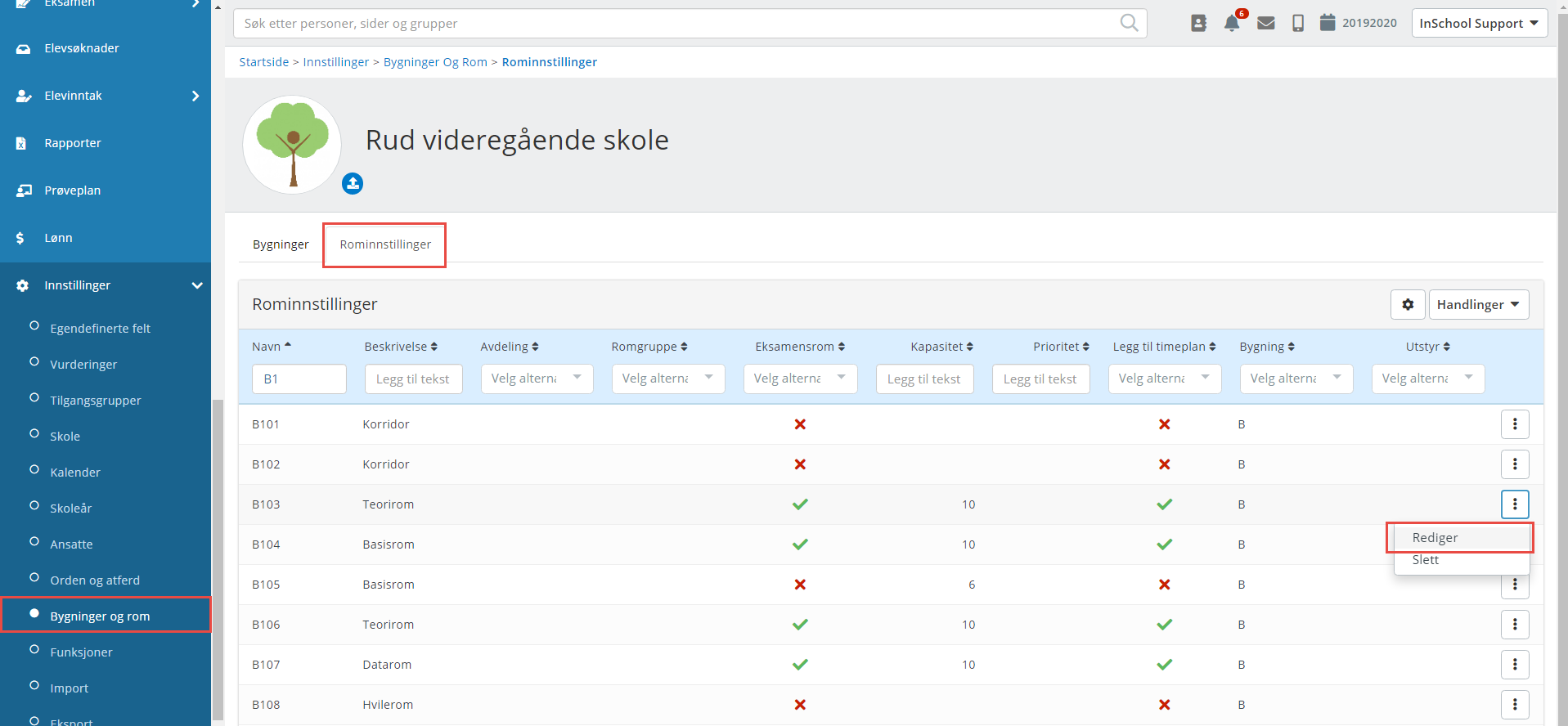Open the messages envelope icon

tap(1266, 23)
